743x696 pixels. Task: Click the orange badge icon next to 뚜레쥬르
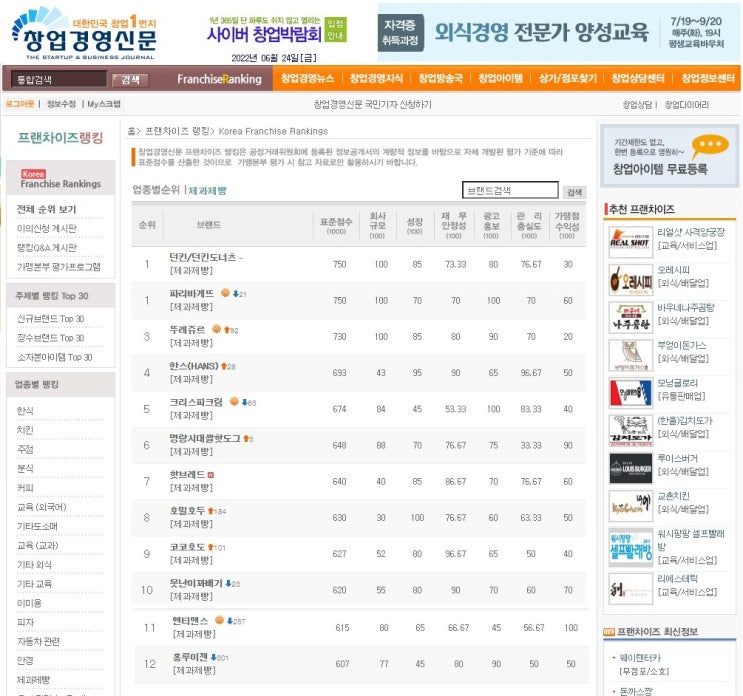[x=216, y=329]
